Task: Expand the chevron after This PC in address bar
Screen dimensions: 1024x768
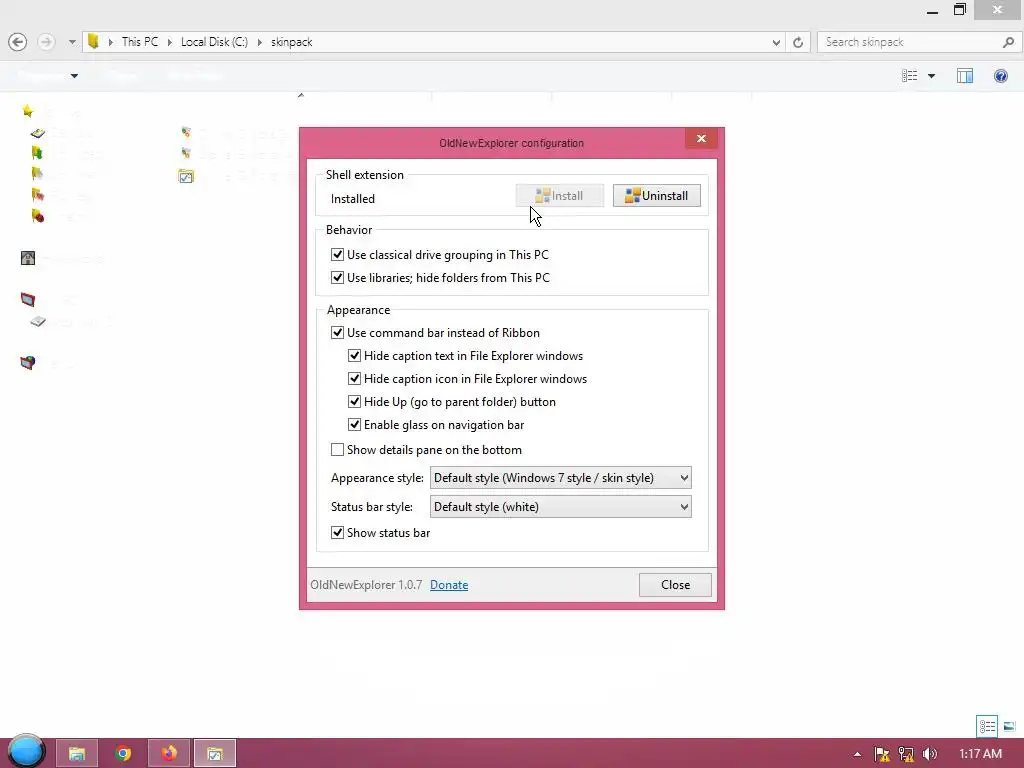Action: tap(169, 42)
